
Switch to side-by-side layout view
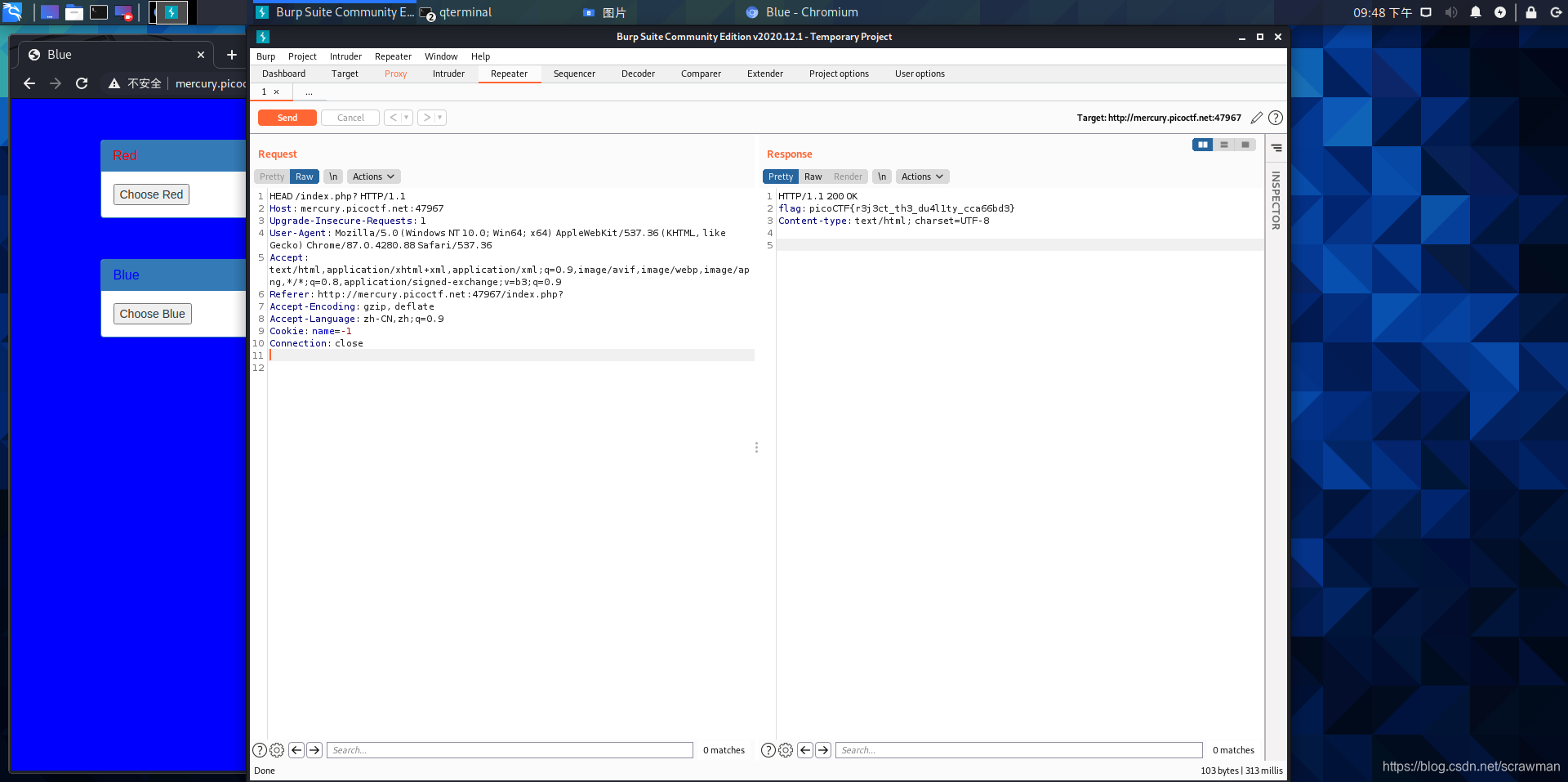[1202, 145]
